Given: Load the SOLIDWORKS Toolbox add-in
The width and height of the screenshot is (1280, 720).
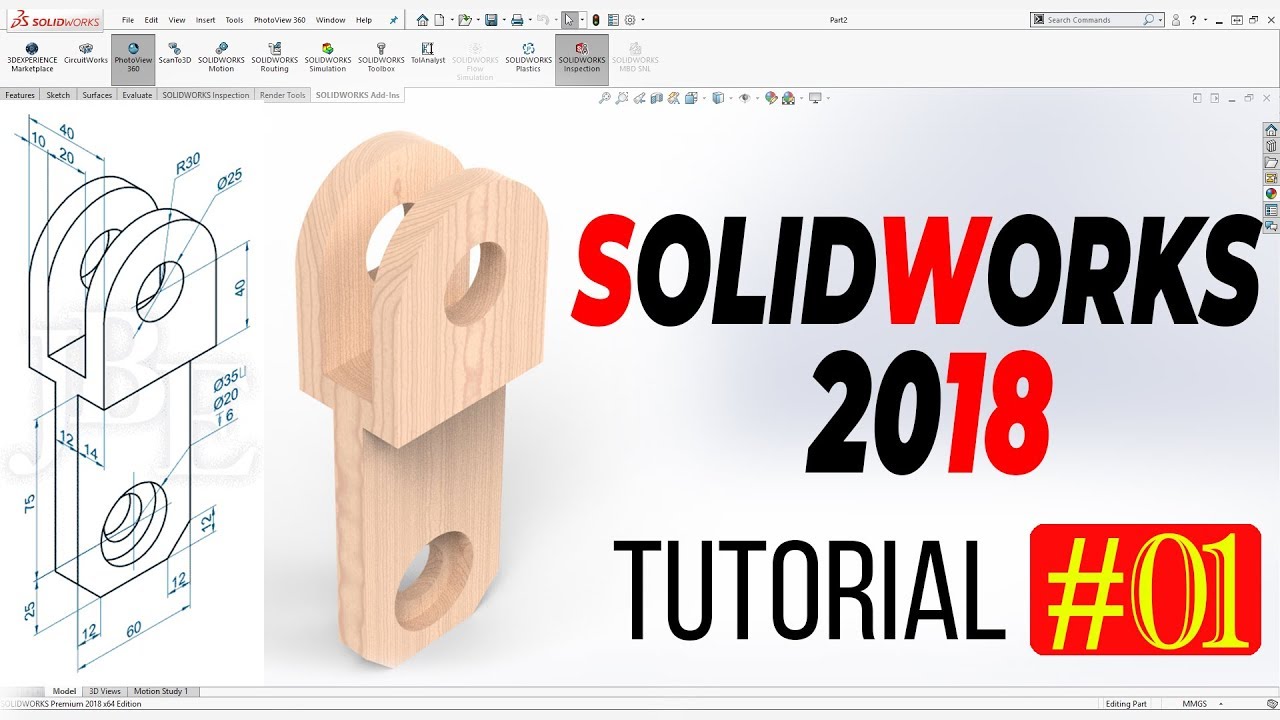Looking at the screenshot, I should pyautogui.click(x=381, y=57).
